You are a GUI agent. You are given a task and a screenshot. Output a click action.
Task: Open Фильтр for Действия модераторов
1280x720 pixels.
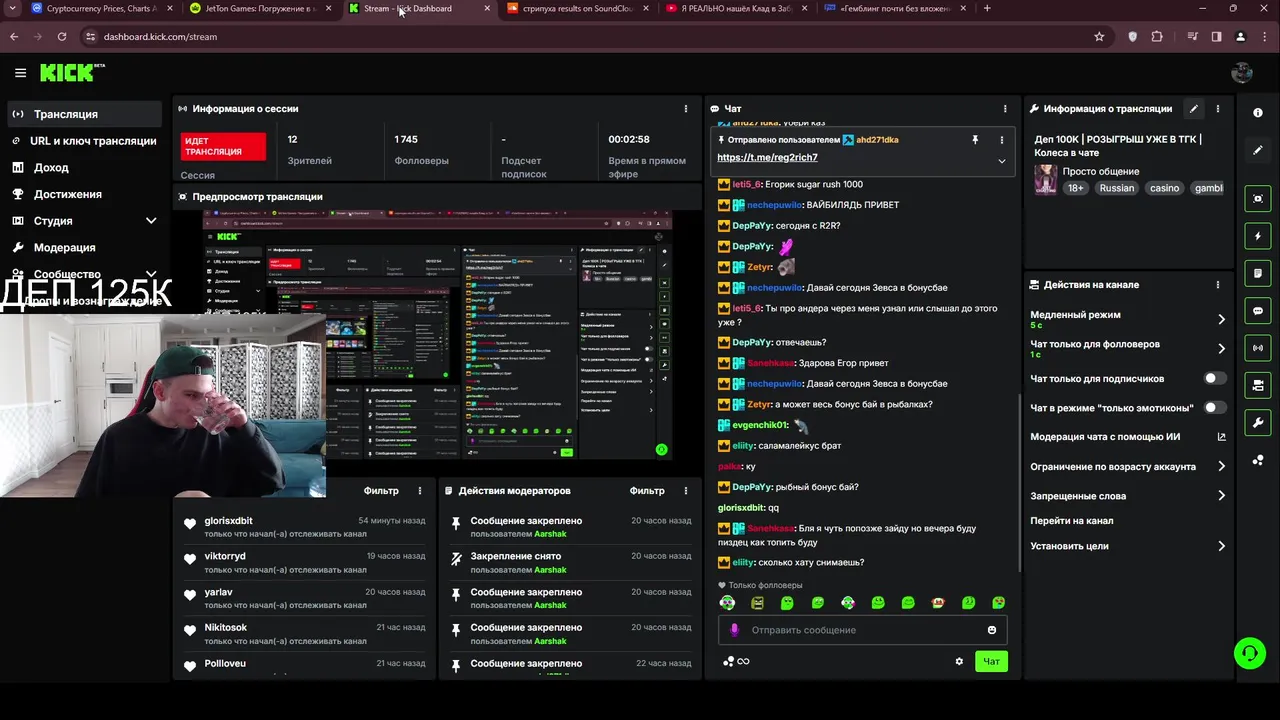(647, 491)
